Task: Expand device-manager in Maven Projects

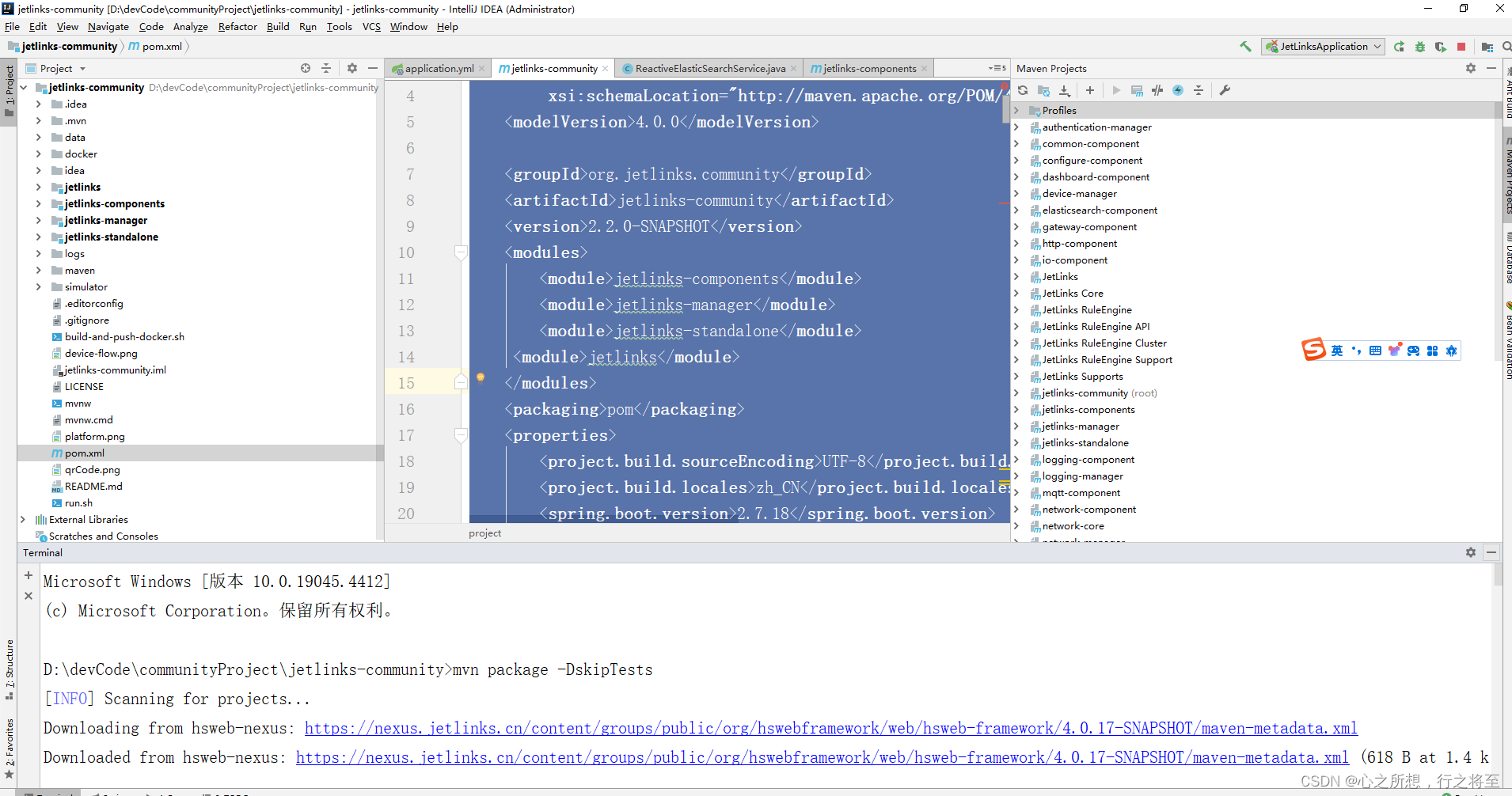Action: 1017,193
